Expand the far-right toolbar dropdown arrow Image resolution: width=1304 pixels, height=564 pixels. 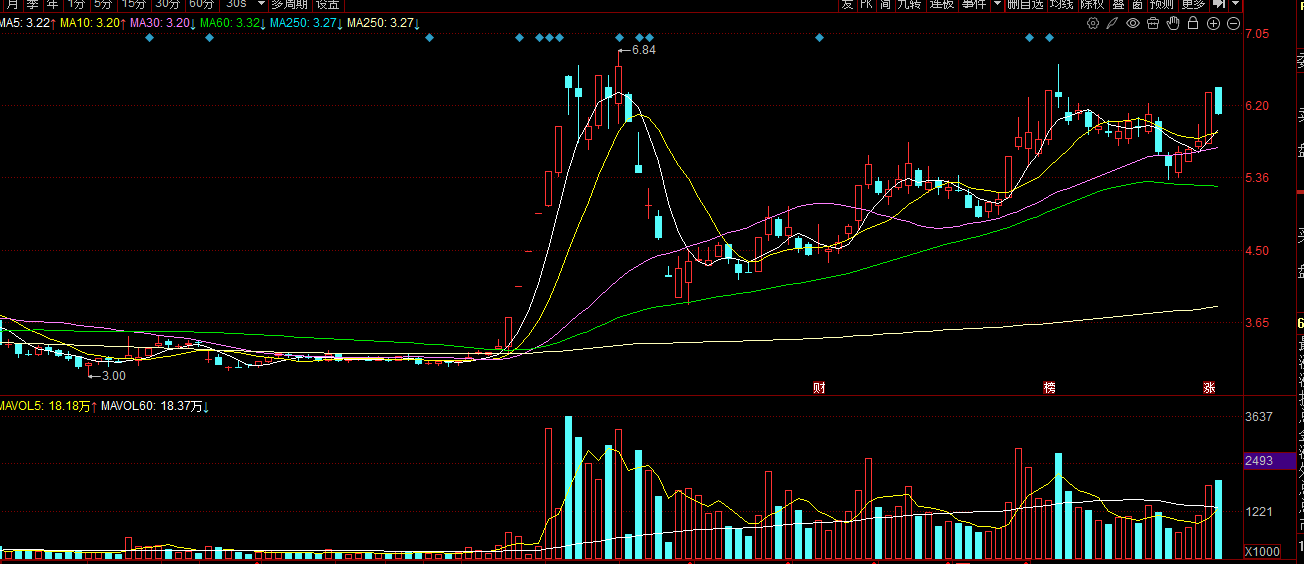pos(1235,5)
